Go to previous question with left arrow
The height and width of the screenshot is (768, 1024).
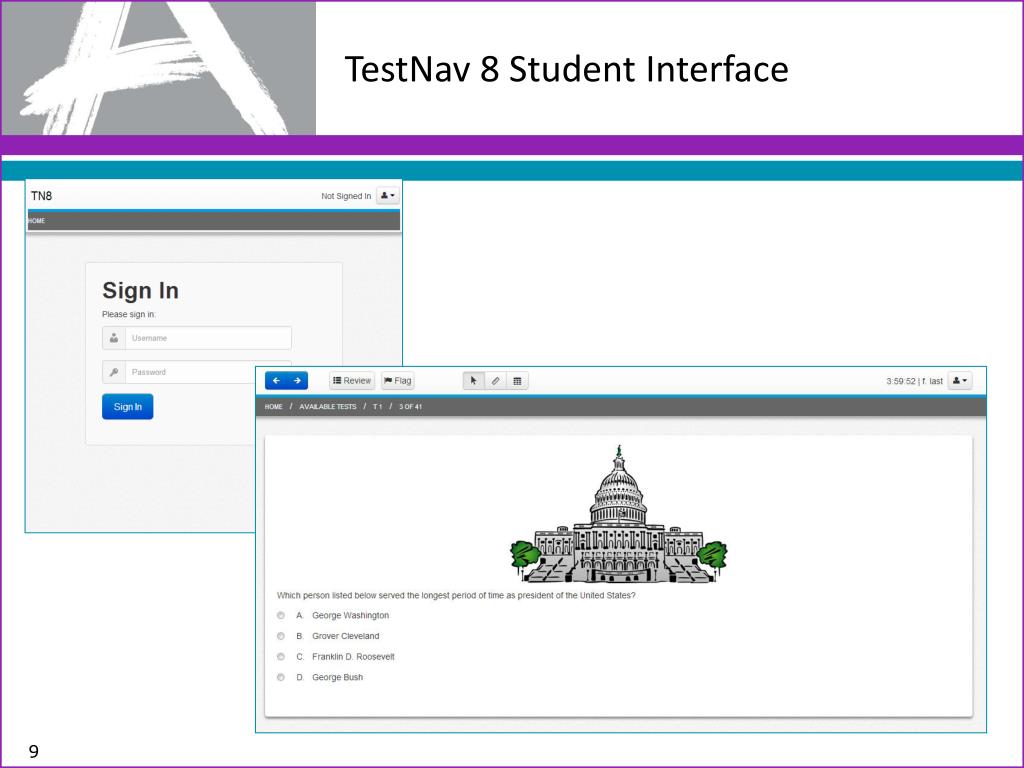coord(276,381)
